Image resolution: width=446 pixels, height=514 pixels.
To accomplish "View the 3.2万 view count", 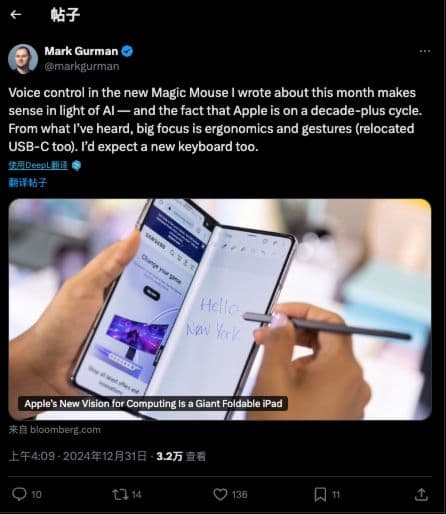I will [x=181, y=456].
